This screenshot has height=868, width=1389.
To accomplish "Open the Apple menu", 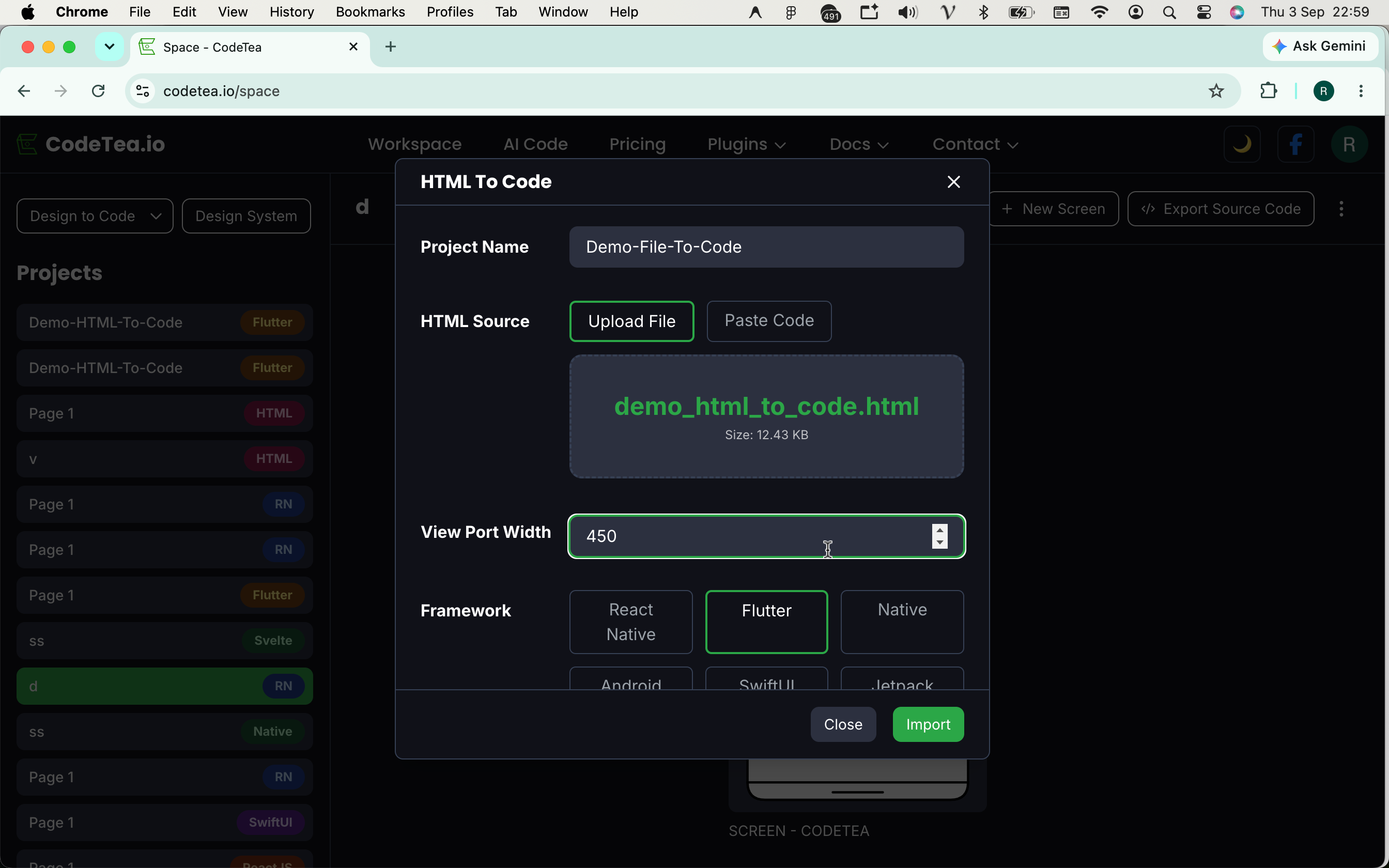I will point(27,12).
